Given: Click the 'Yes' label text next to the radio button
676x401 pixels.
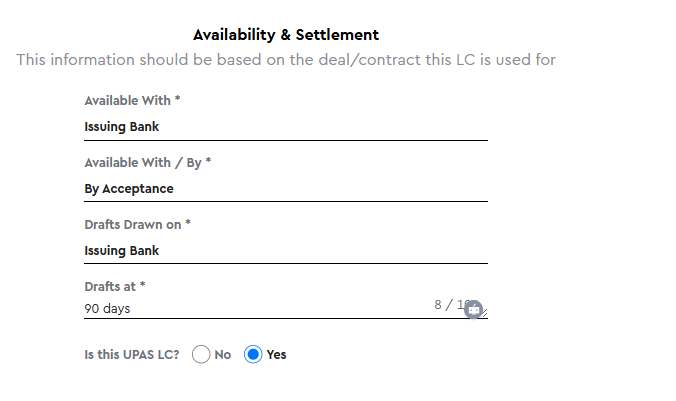Looking at the screenshot, I should 276,354.
